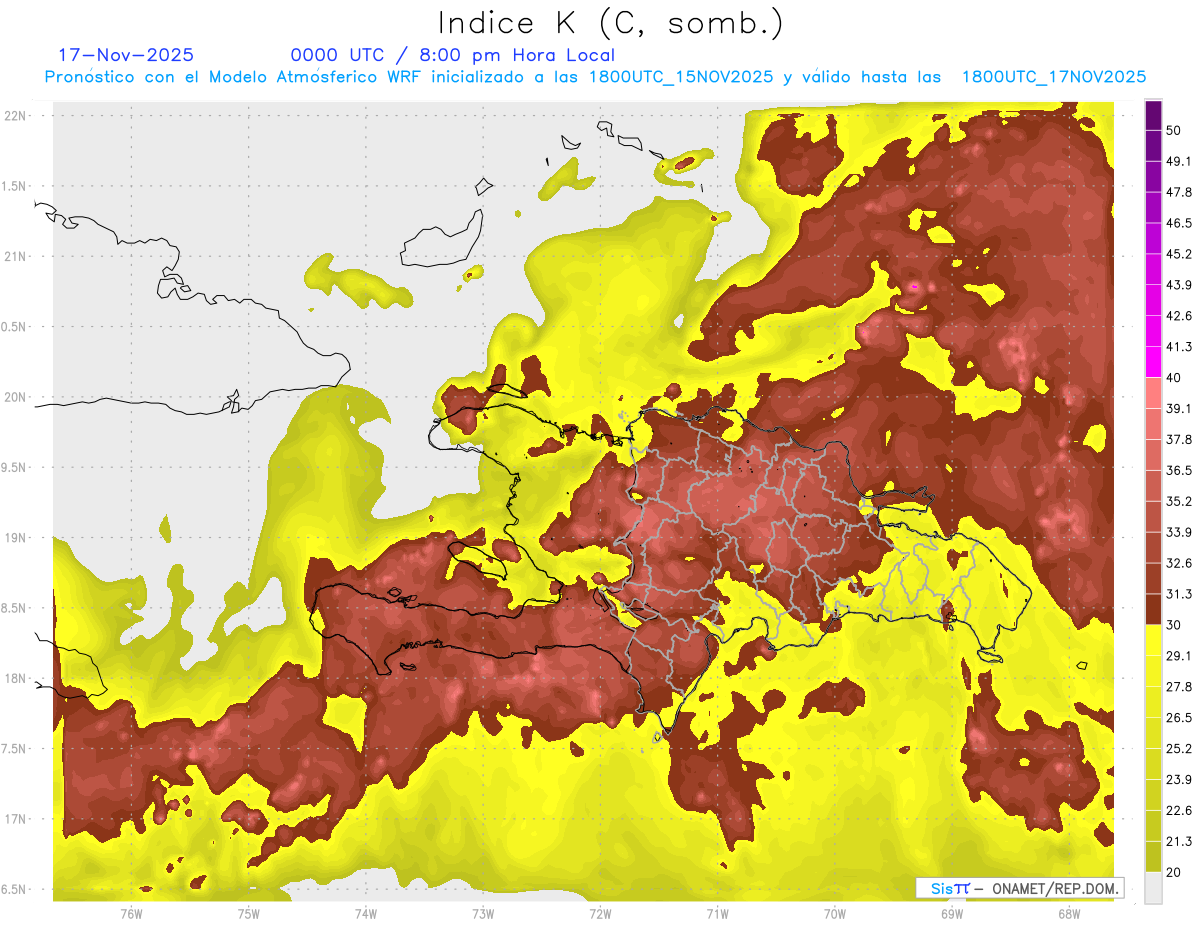Select the title 'Indice K (C, somb.)'
This screenshot has height=927, width=1200.
(x=611, y=22)
